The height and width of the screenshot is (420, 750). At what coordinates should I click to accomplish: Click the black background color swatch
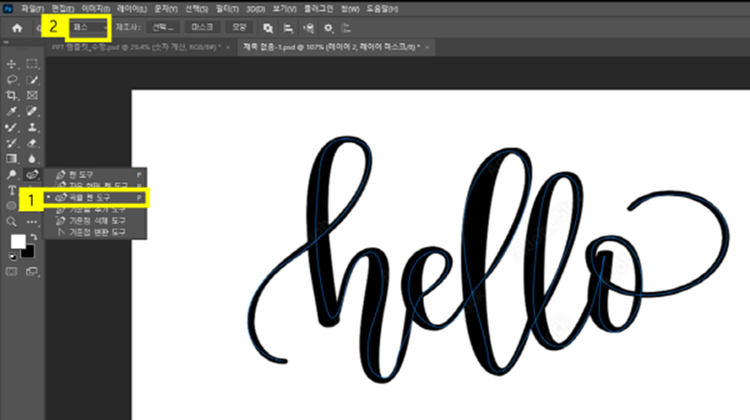pos(29,252)
